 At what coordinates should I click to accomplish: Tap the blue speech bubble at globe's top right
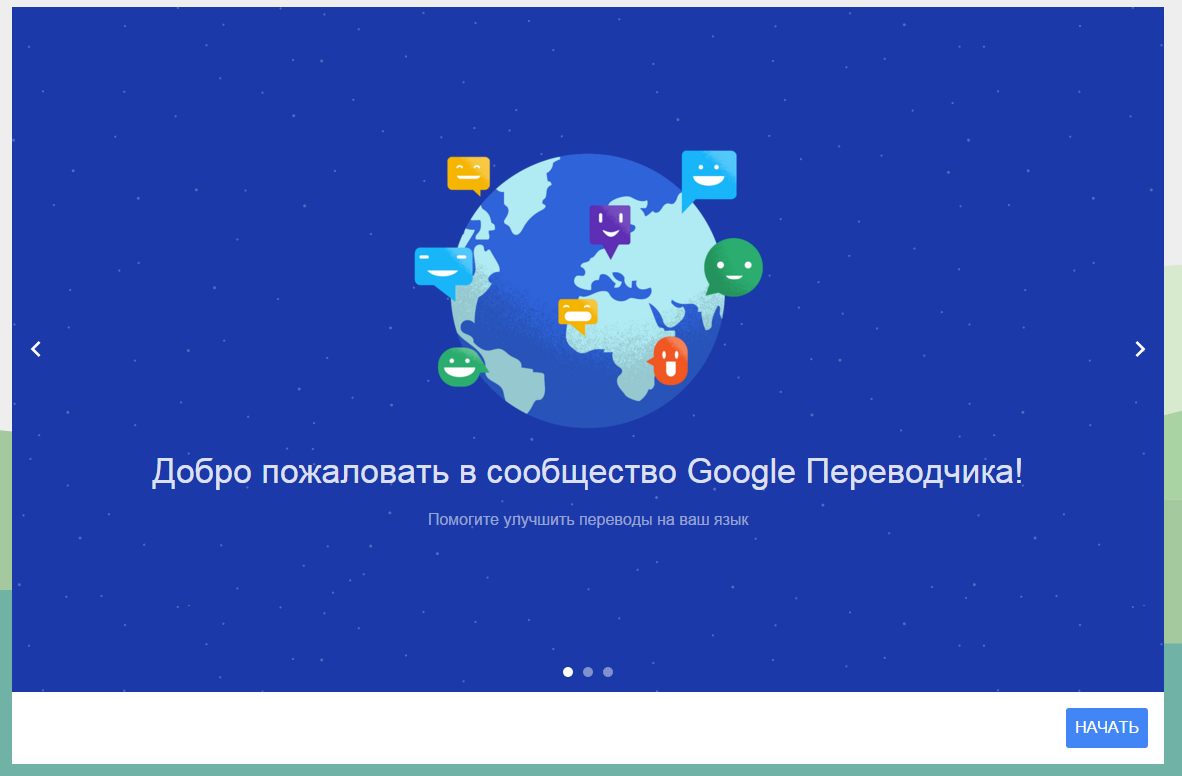708,176
